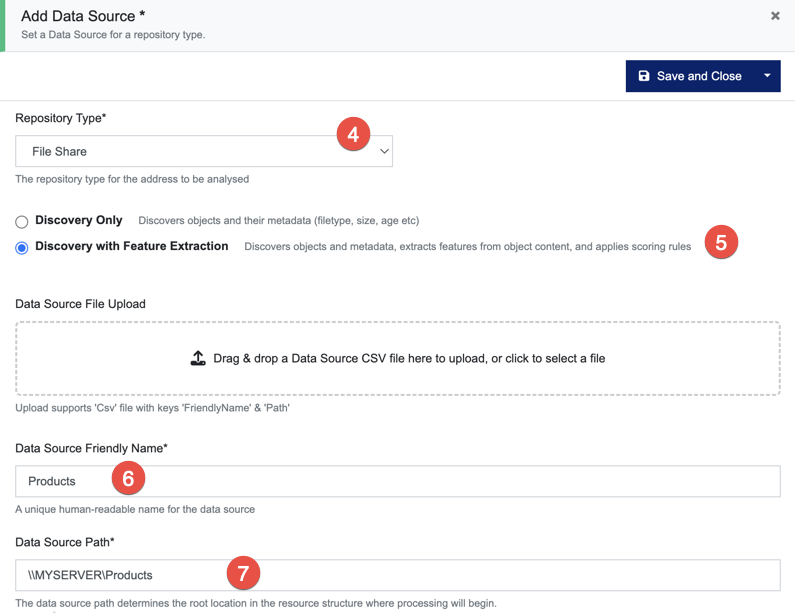
Task: Click the floppy disk save icon
Action: pyautogui.click(x=644, y=76)
